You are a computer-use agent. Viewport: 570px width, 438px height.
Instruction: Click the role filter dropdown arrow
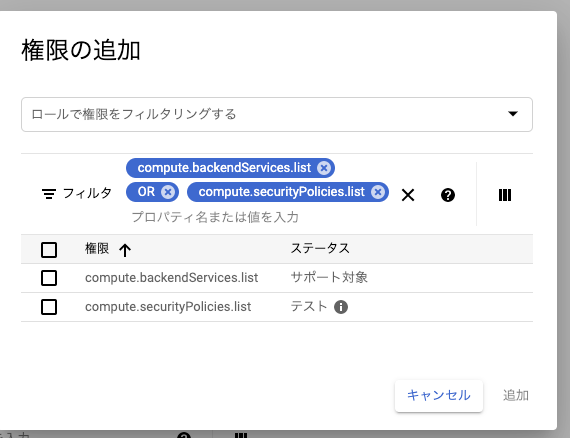513,114
